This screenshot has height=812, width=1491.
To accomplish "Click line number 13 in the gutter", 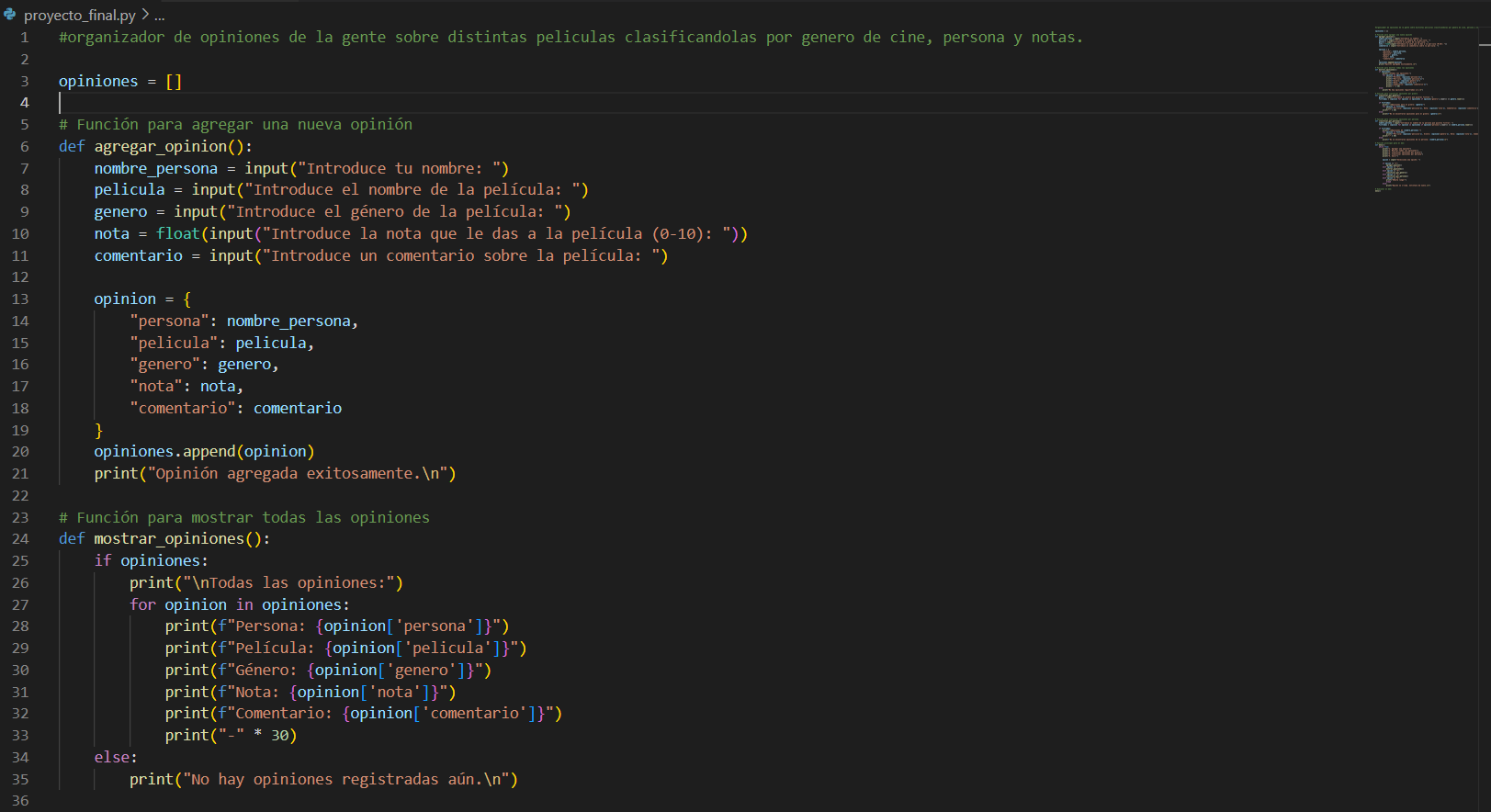I will click(21, 299).
